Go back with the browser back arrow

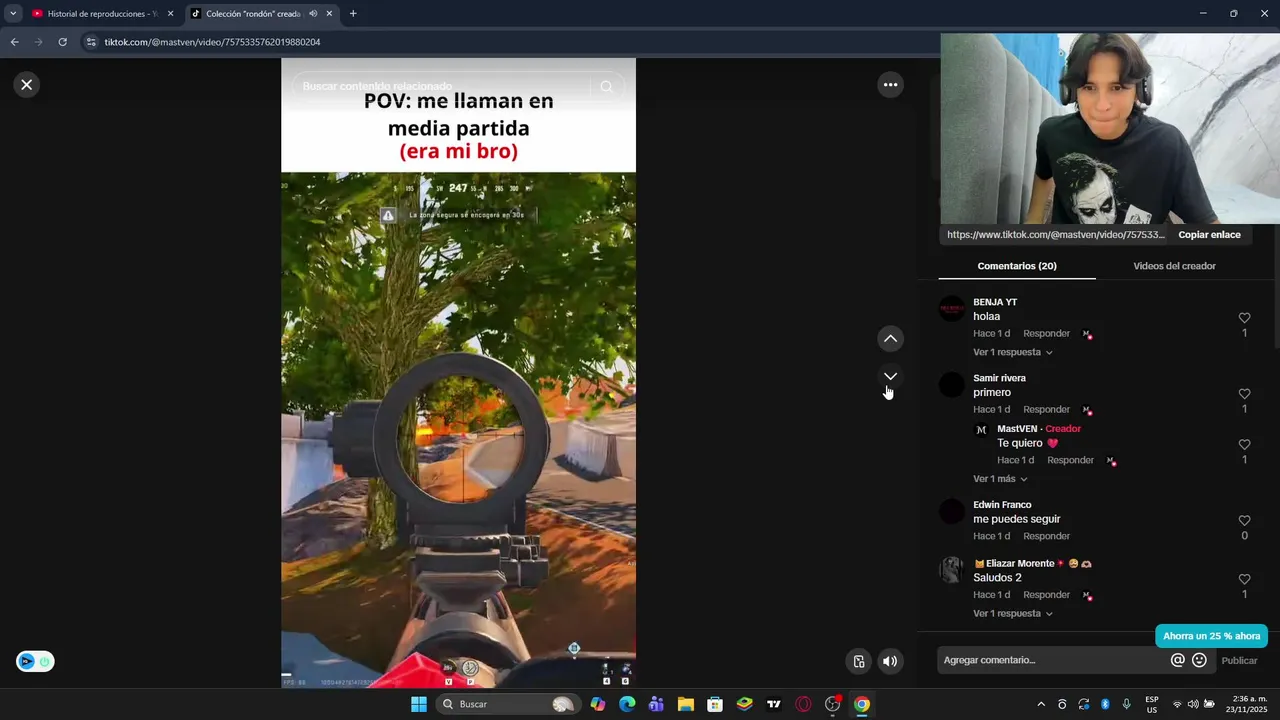(14, 42)
